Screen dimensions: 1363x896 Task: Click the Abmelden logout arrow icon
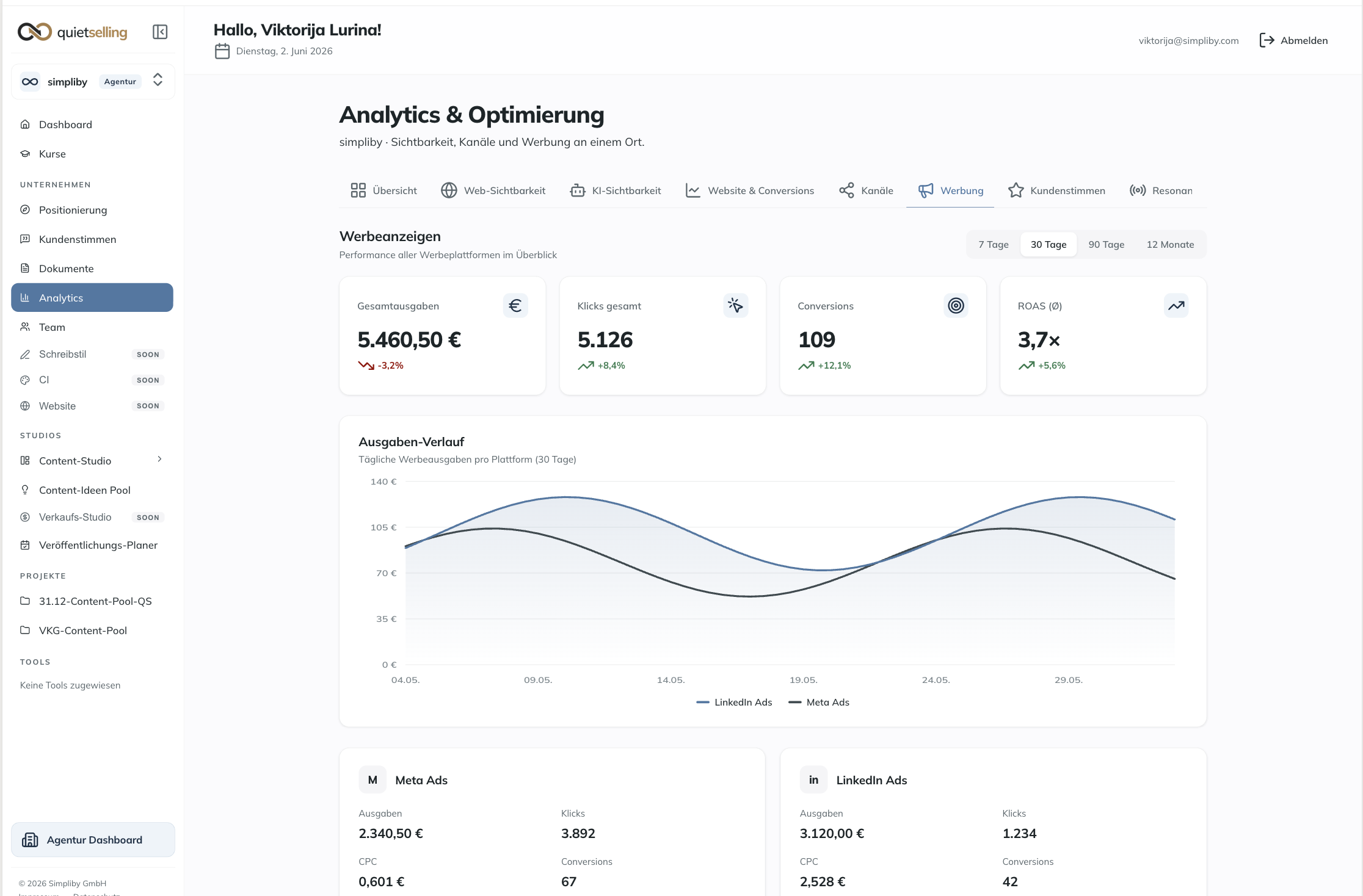tap(1267, 40)
